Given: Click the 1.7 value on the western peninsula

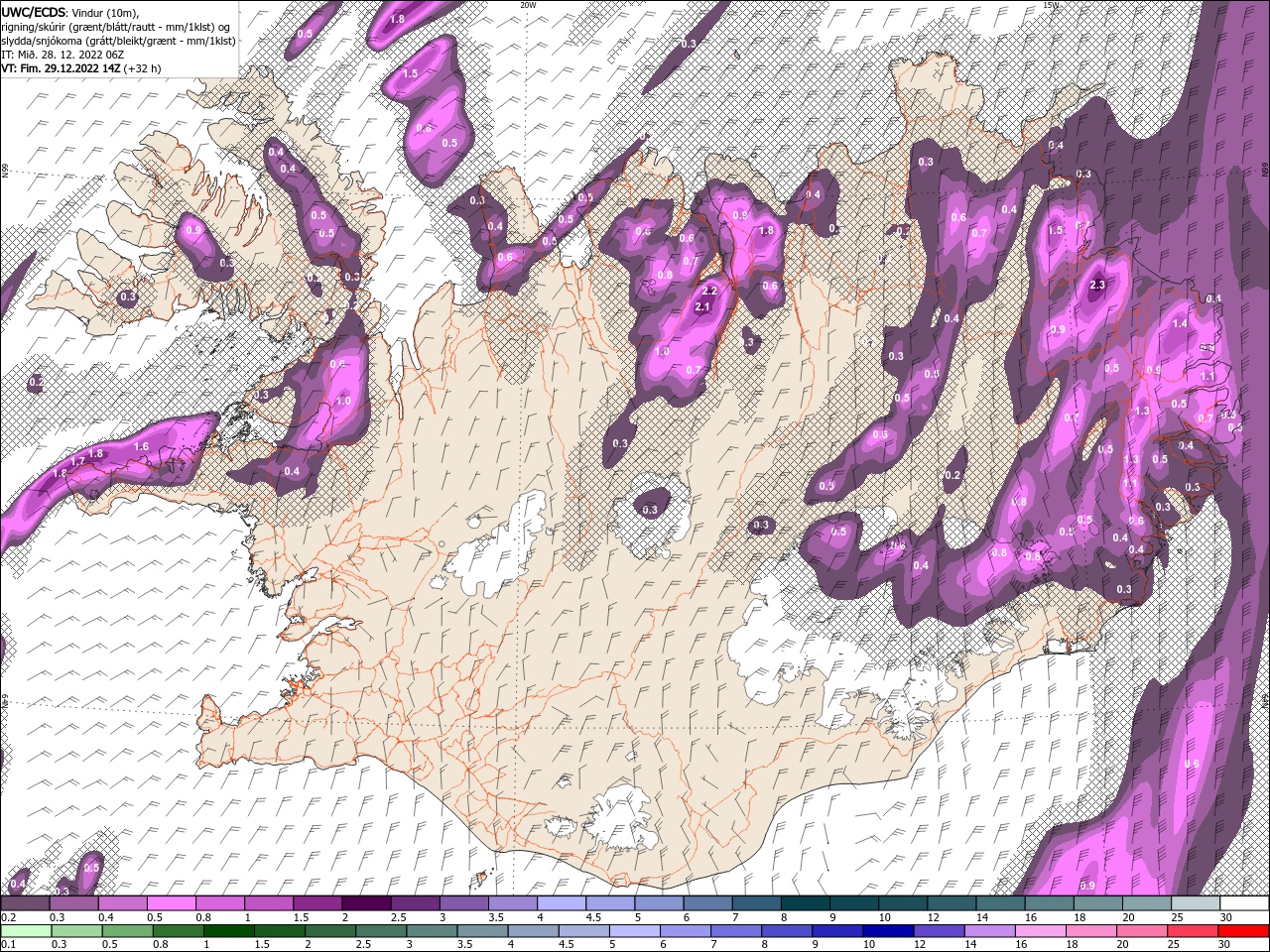Looking at the screenshot, I should click(77, 462).
